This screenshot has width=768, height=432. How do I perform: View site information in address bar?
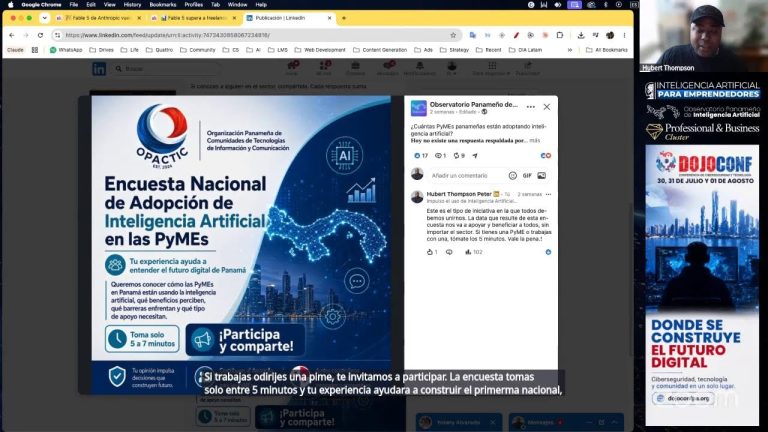(x=58, y=35)
